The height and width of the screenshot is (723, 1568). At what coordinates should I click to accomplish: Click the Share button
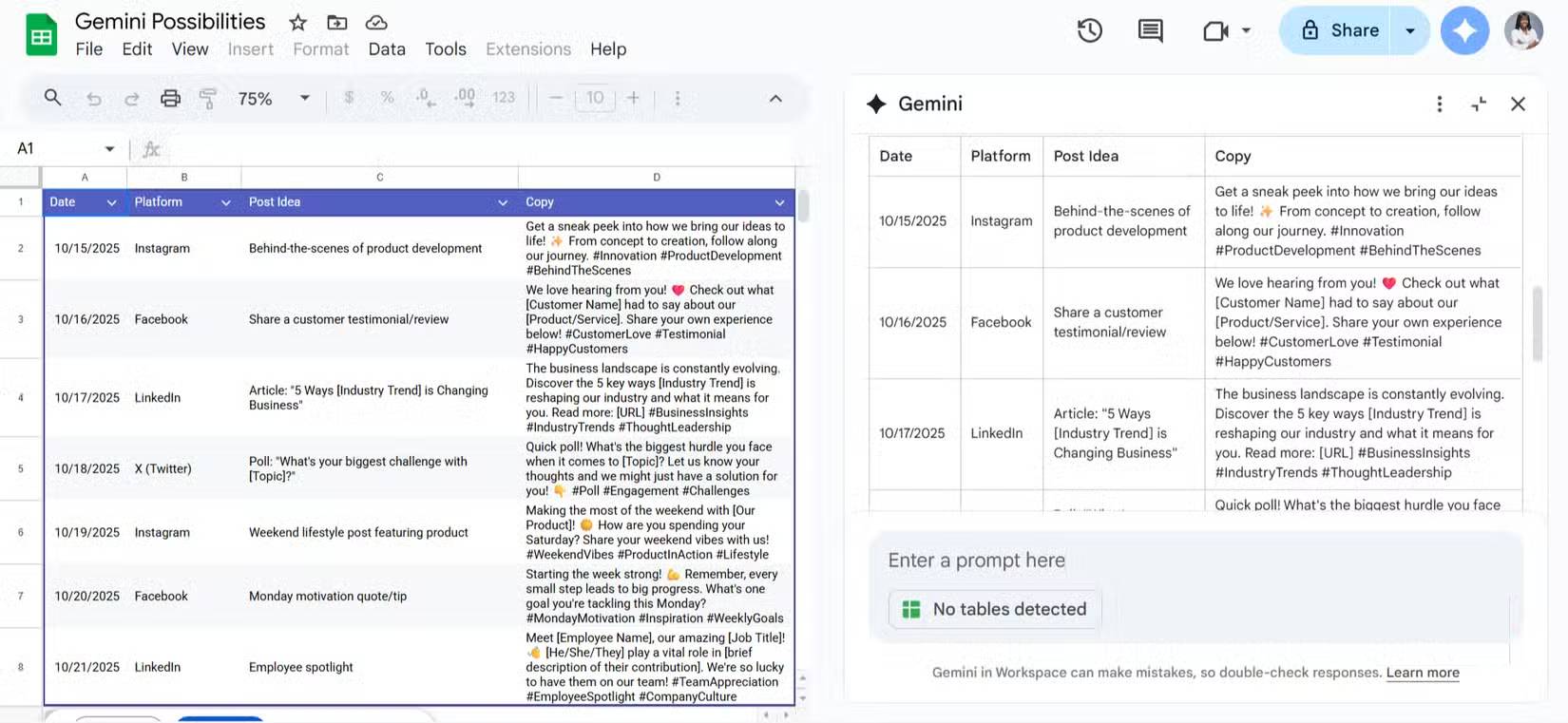click(1336, 30)
